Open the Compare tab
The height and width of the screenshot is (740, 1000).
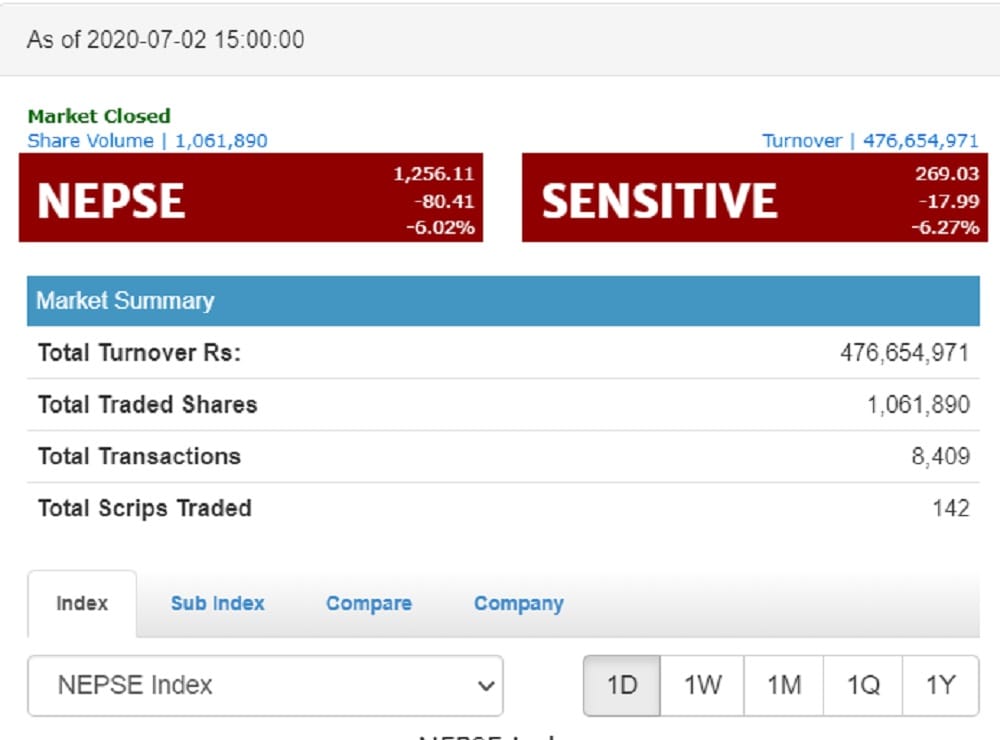[x=369, y=603]
